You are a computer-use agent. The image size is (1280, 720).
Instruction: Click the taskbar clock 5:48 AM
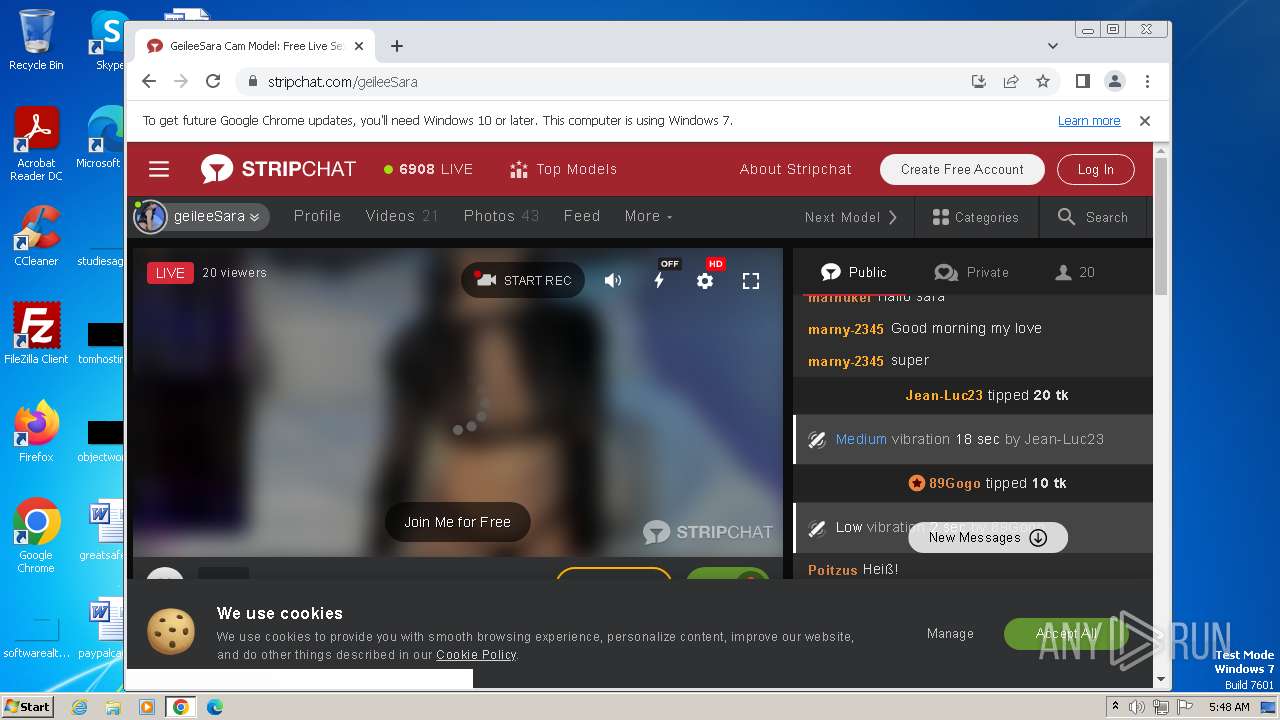(x=1228, y=707)
